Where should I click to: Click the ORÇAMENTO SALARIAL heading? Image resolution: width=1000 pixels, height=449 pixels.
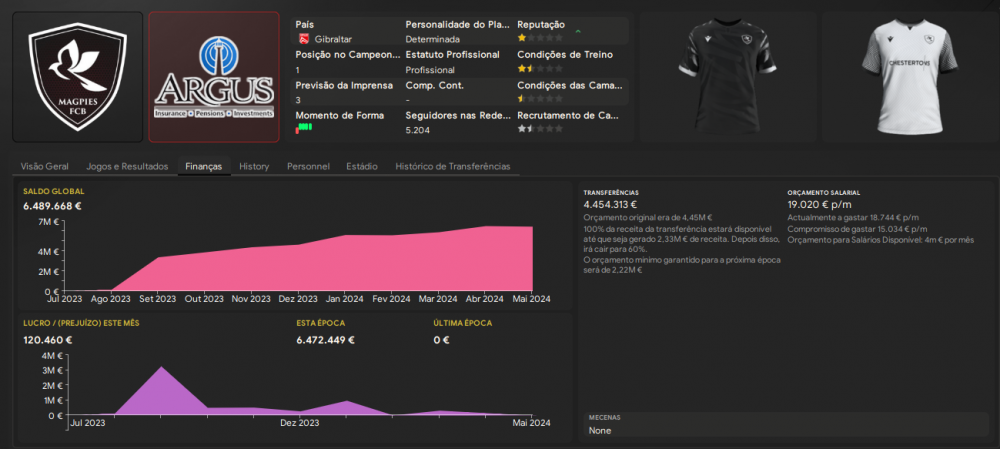coord(823,193)
